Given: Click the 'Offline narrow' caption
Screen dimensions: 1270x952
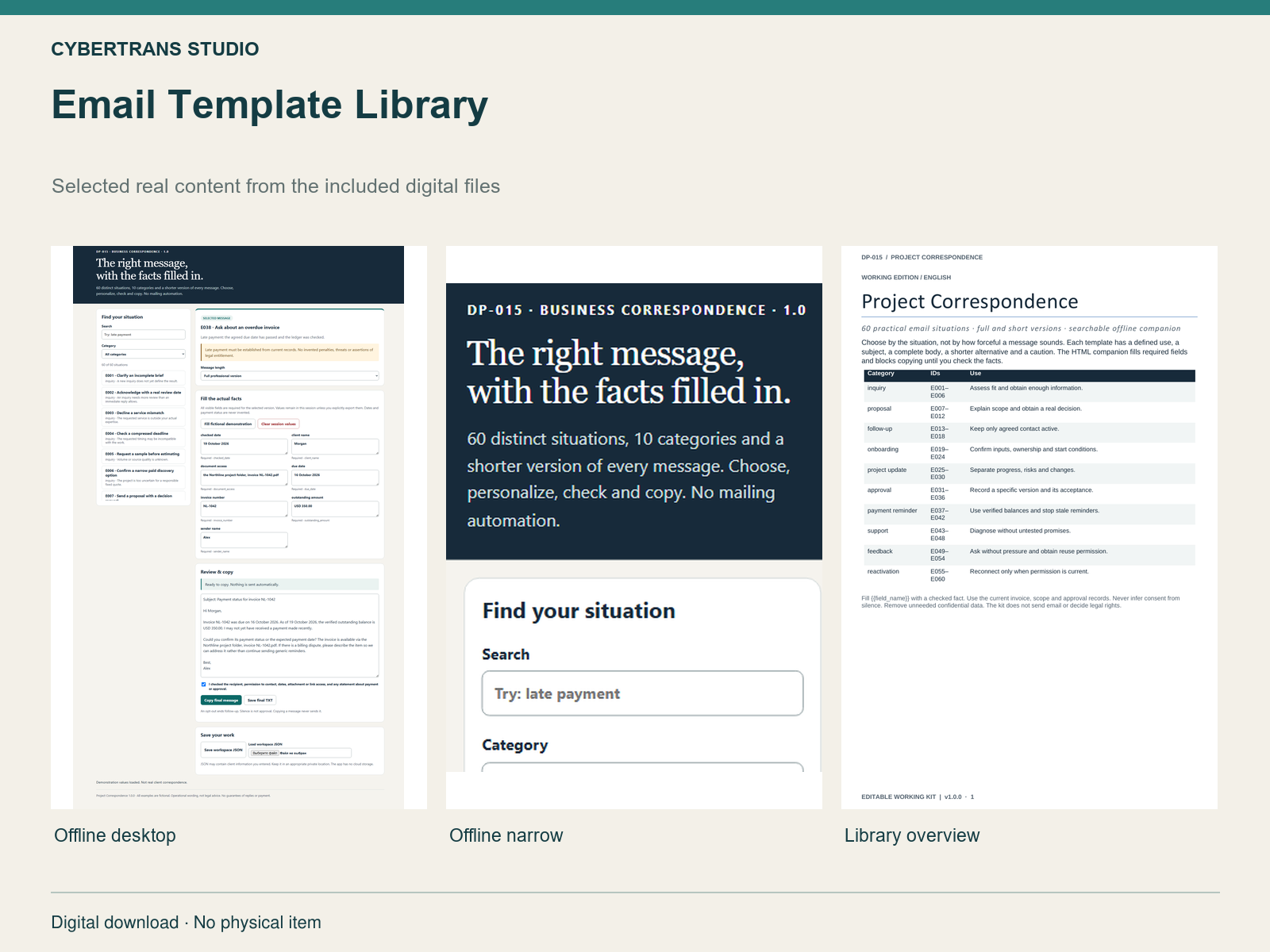Looking at the screenshot, I should click(x=506, y=835).
